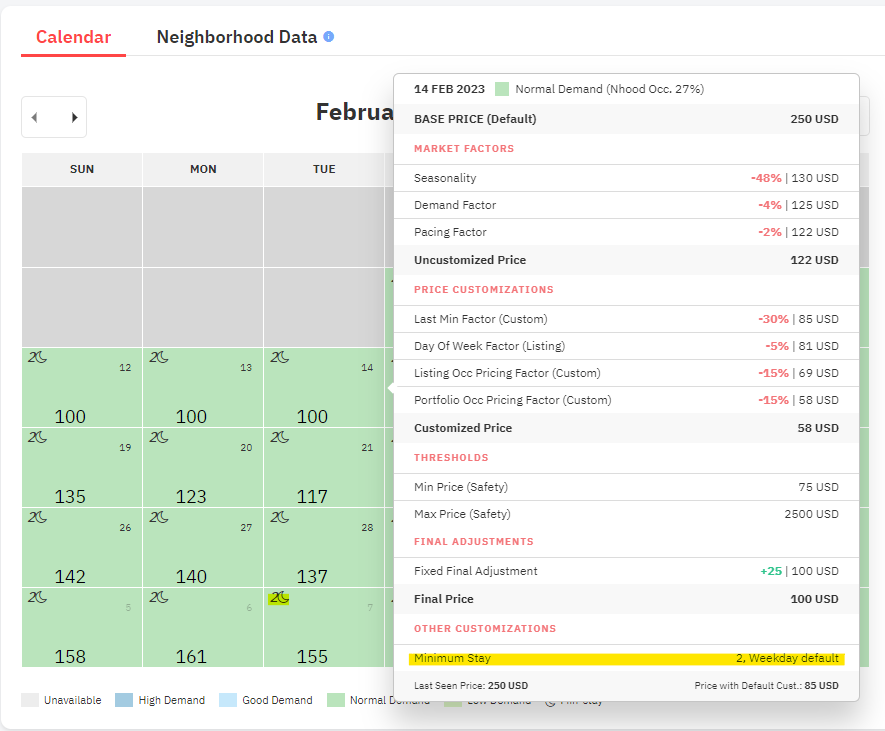
Task: Select the February 21 cell priced 117
Action: coord(324,467)
